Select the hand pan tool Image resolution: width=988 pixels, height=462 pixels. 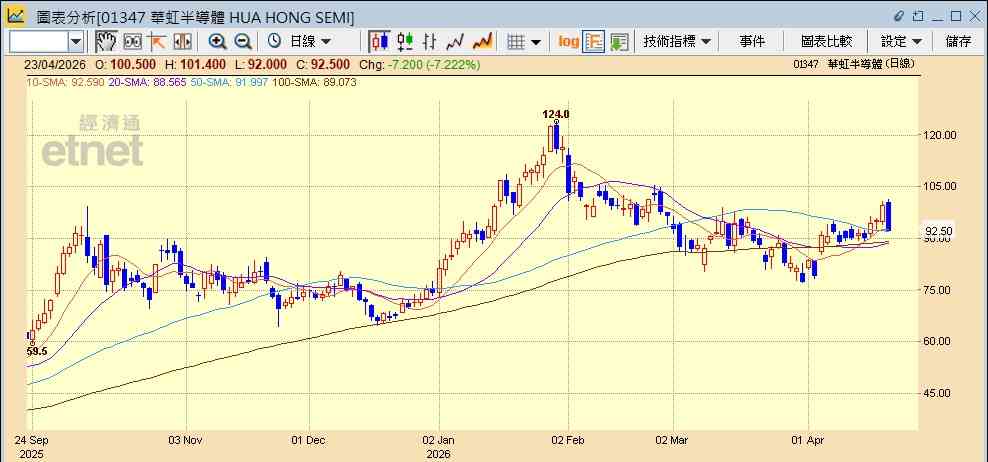(106, 42)
